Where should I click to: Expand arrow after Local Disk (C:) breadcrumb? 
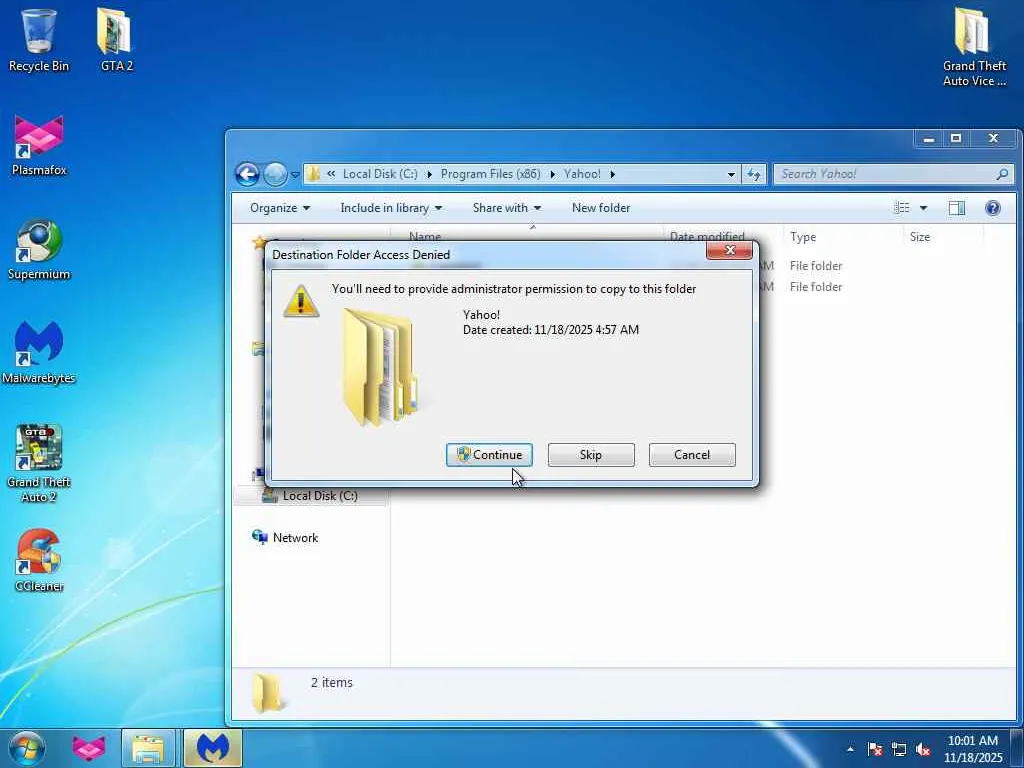430,174
